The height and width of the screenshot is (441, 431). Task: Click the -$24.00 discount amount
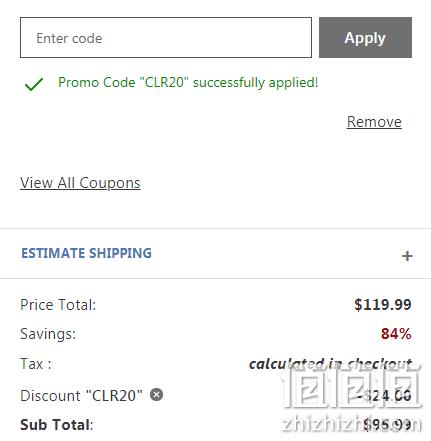coord(384,396)
